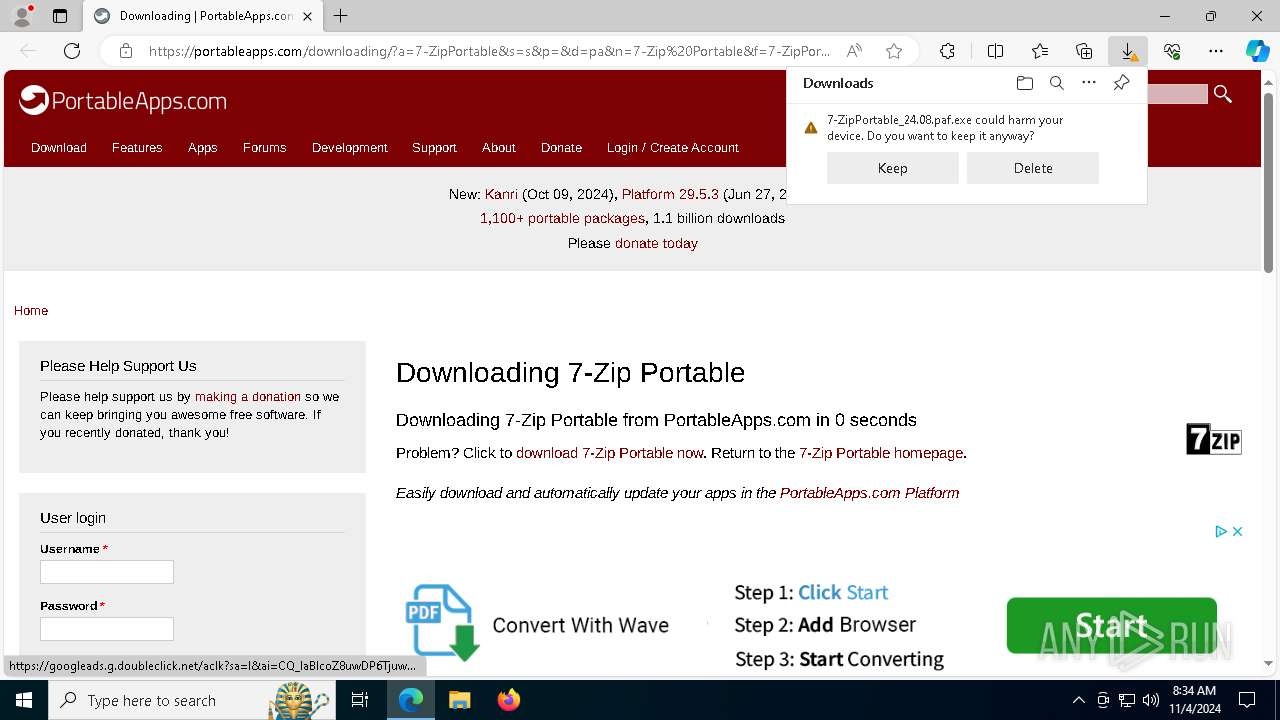Open the Downloads toolbar button
The image size is (1280, 720).
point(1128,51)
